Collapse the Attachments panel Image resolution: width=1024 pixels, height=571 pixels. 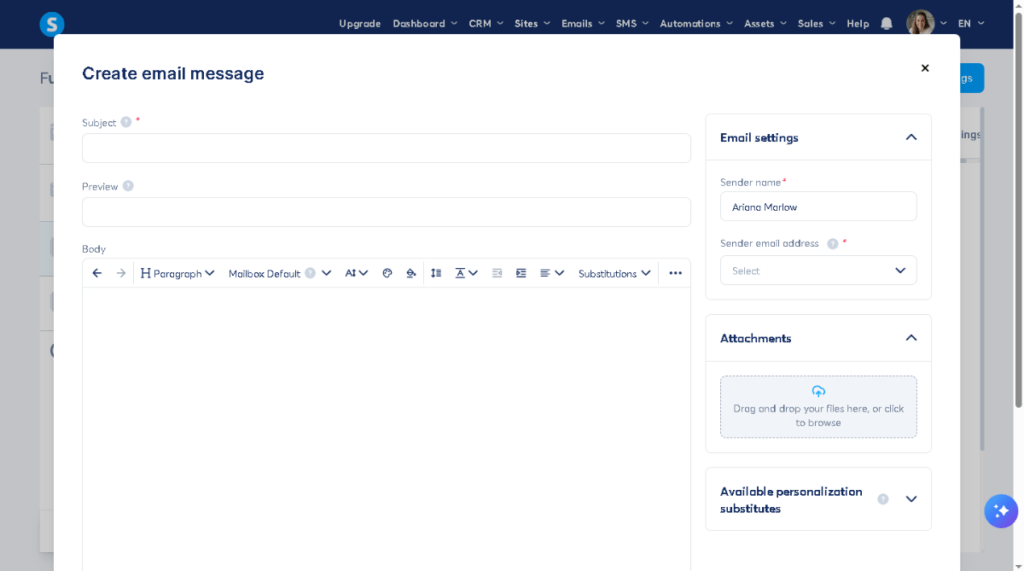tap(911, 338)
